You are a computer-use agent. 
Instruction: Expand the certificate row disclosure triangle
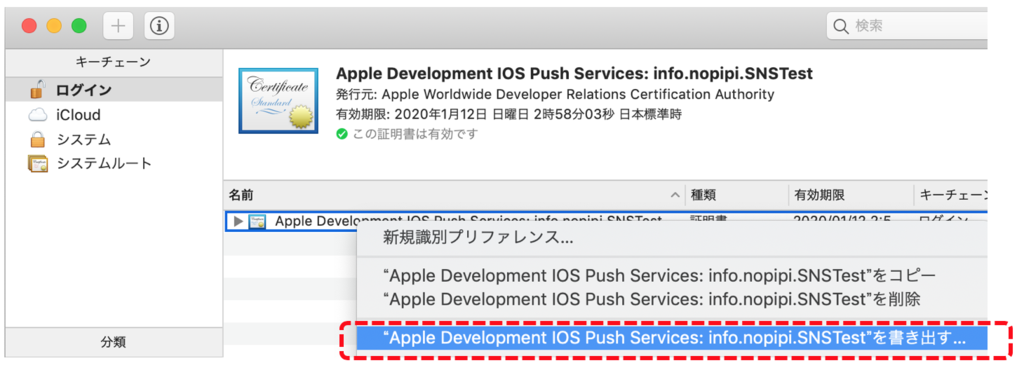click(238, 221)
